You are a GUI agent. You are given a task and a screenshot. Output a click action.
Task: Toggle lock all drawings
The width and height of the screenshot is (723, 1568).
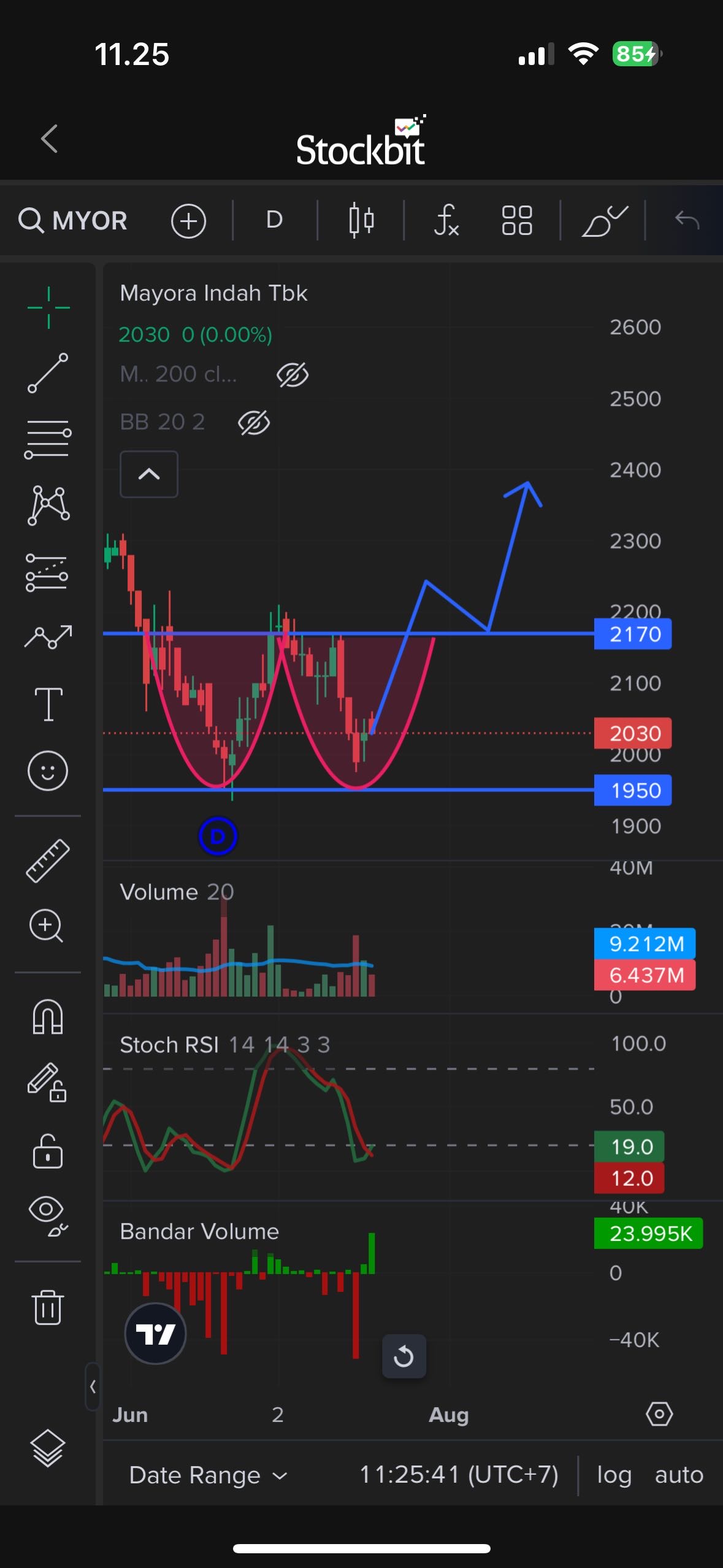48,1150
